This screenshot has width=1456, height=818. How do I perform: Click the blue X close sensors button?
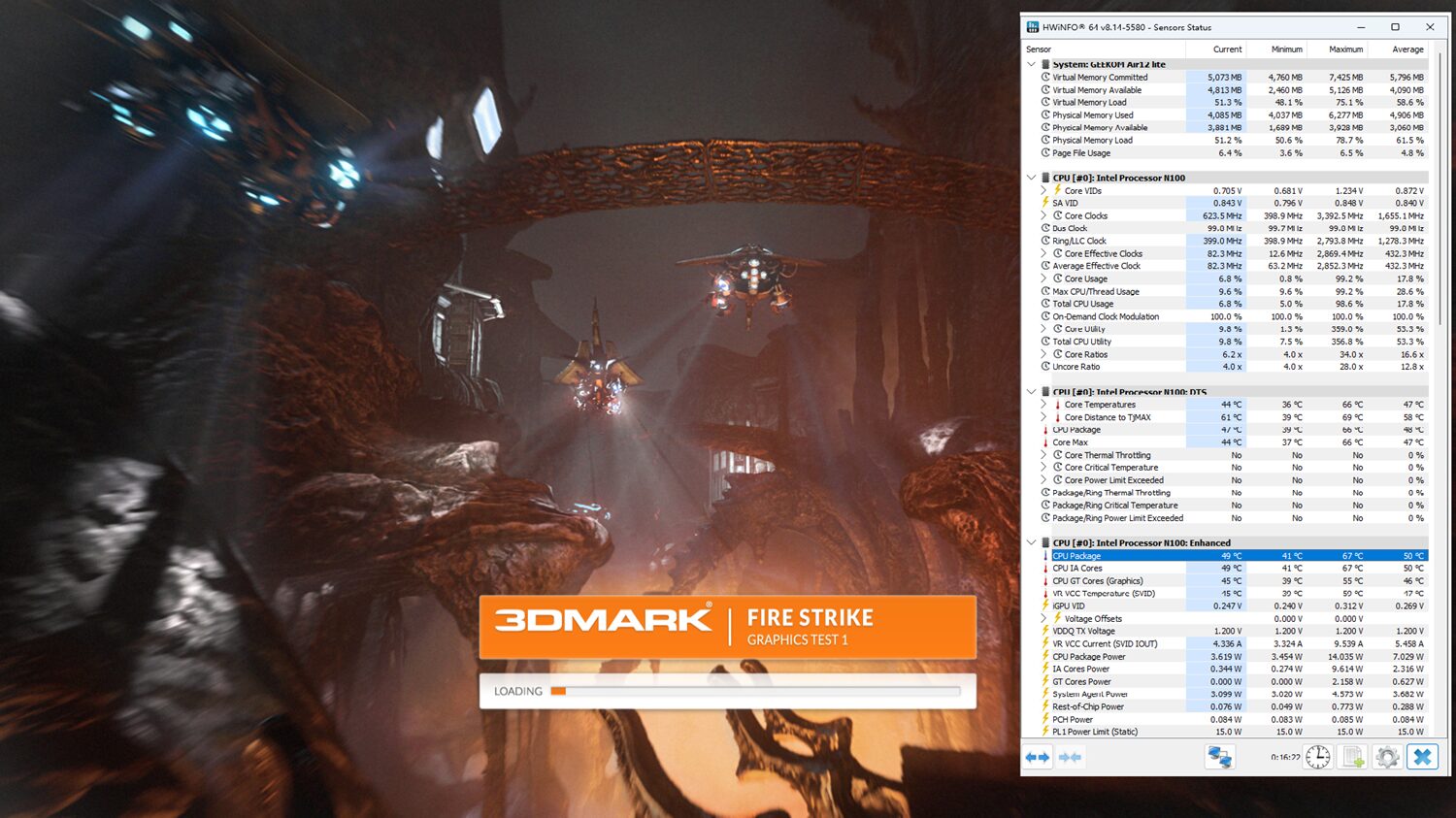coord(1423,757)
